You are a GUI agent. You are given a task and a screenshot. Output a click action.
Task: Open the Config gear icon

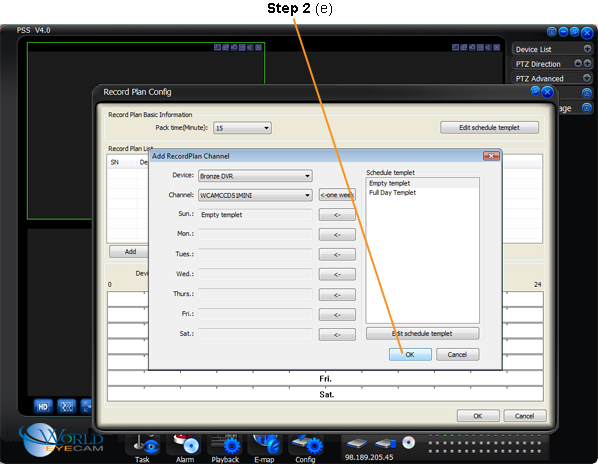306,444
